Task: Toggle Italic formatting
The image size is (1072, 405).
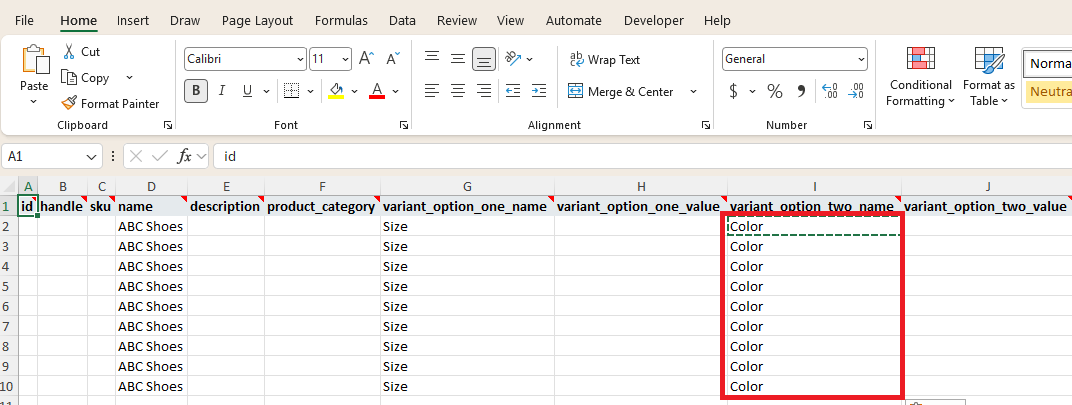Action: coord(222,90)
